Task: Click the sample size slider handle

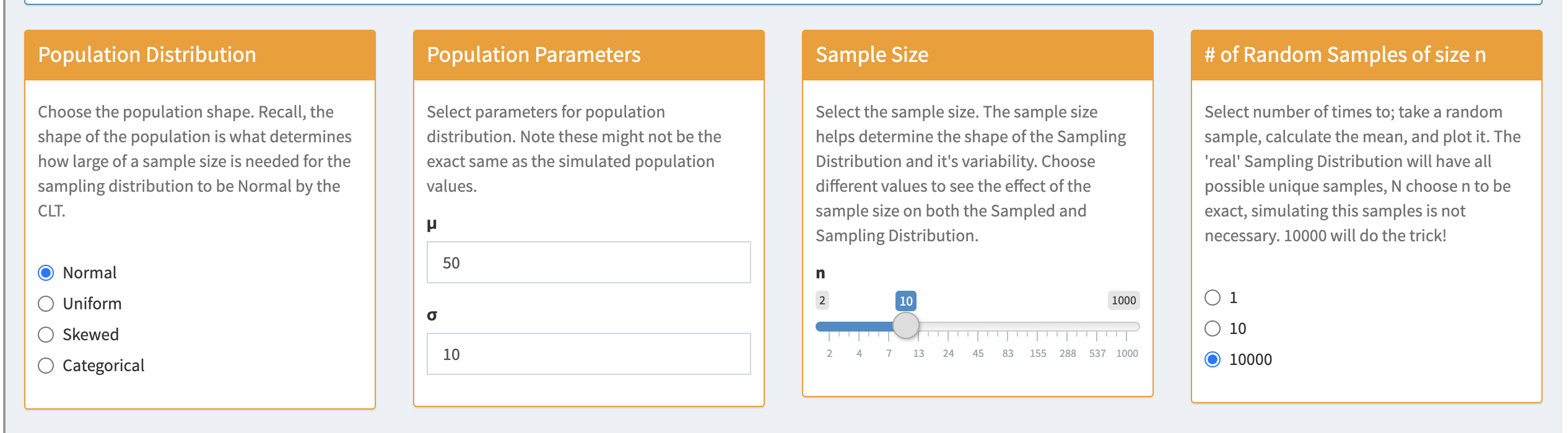Action: pyautogui.click(x=905, y=325)
